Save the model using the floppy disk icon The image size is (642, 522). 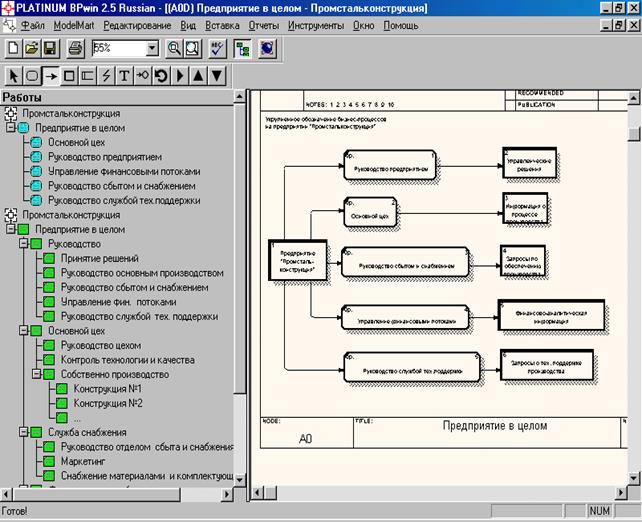click(49, 48)
